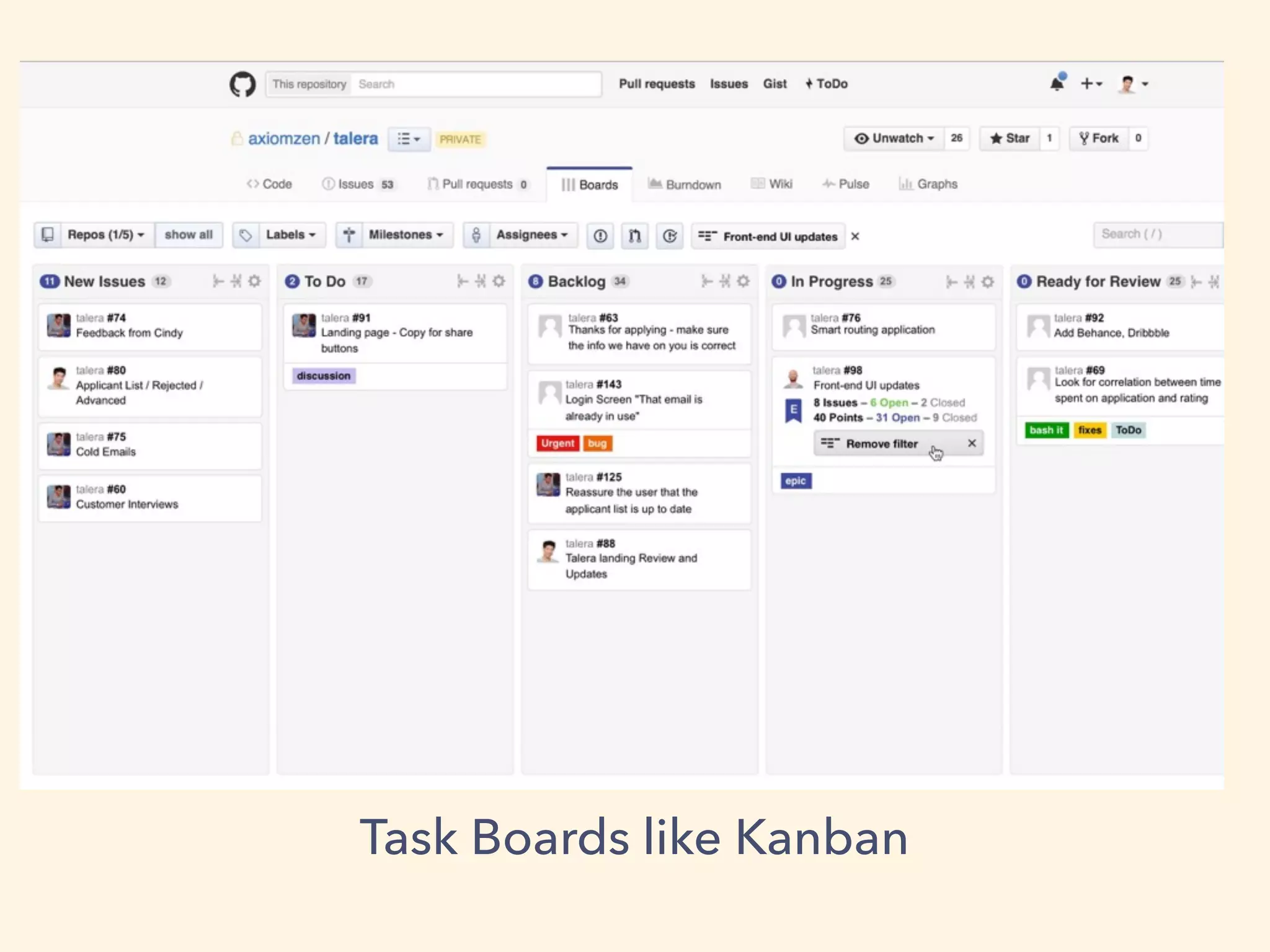Click the blue epic label

796,480
